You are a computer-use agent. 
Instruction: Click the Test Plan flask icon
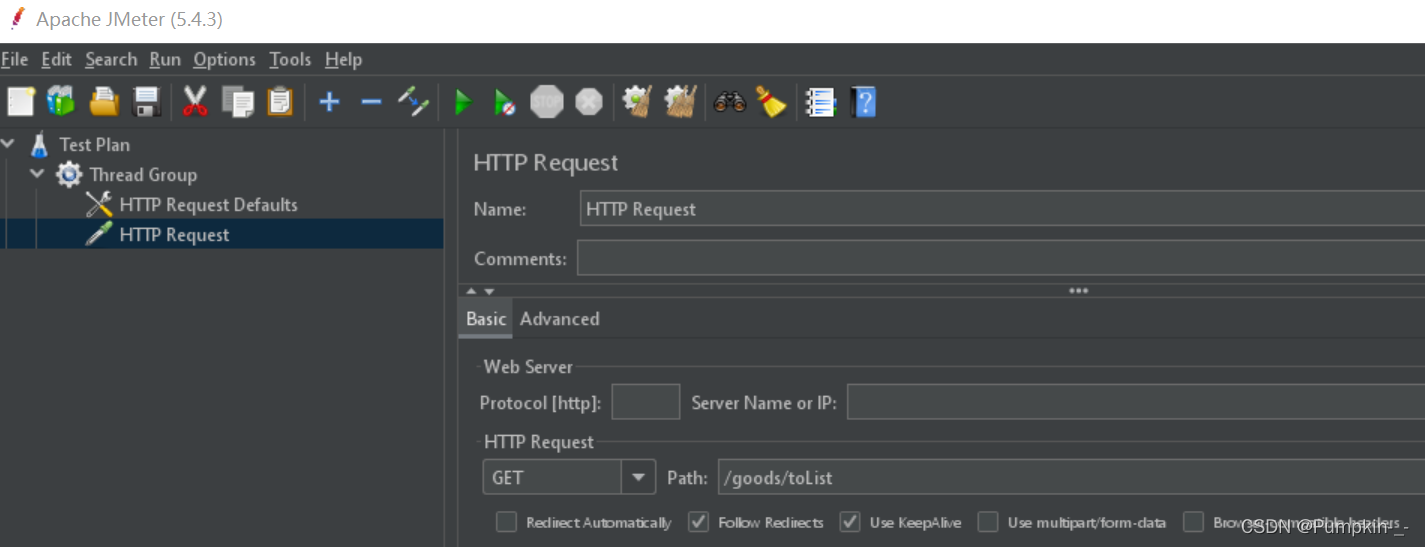[x=39, y=145]
